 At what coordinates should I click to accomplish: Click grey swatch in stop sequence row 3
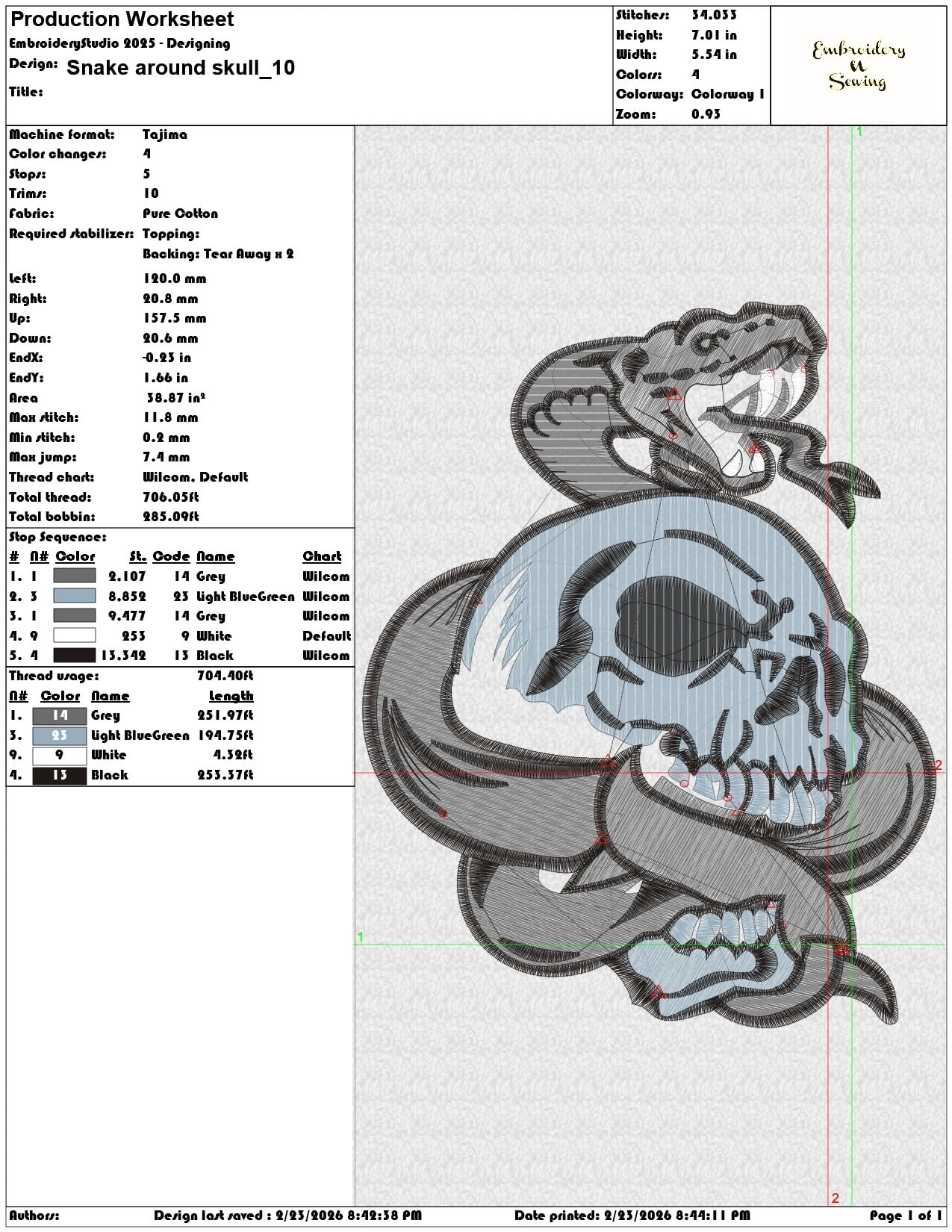[75, 615]
